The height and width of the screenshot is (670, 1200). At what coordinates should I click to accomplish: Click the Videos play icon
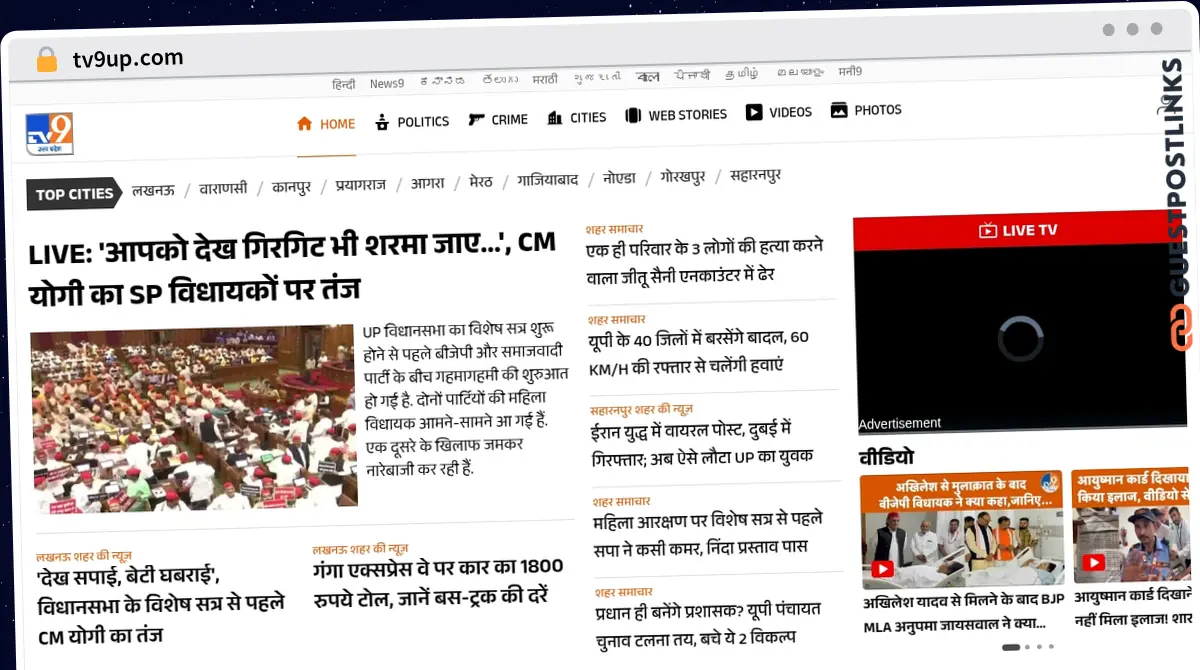(754, 112)
